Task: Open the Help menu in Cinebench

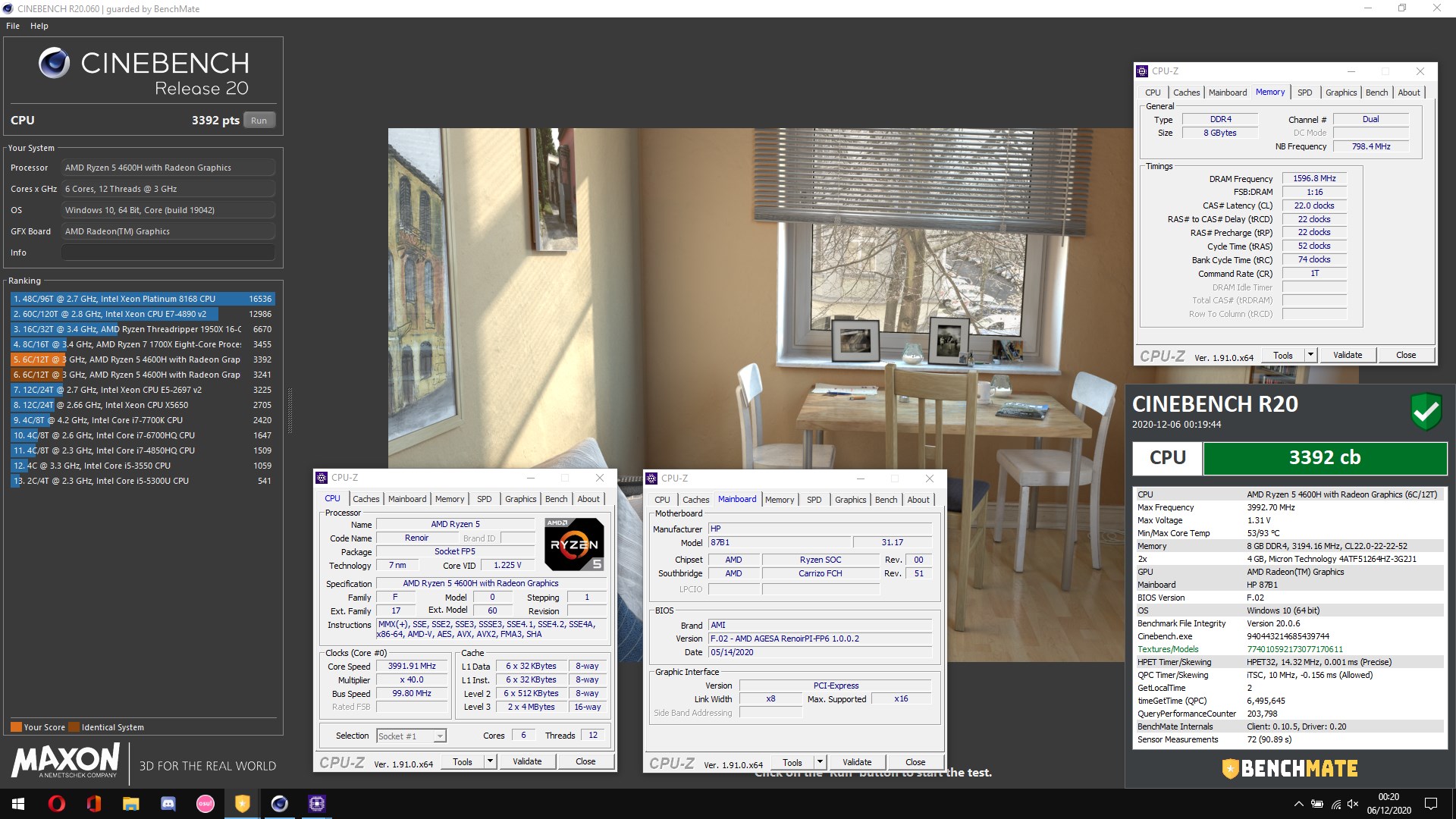Action: coord(39,26)
